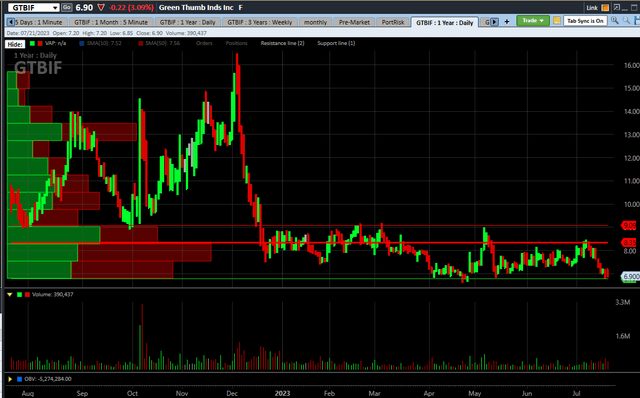Expand the OBV panel yellow triangle
This screenshot has width=640, height=398.
[10, 379]
